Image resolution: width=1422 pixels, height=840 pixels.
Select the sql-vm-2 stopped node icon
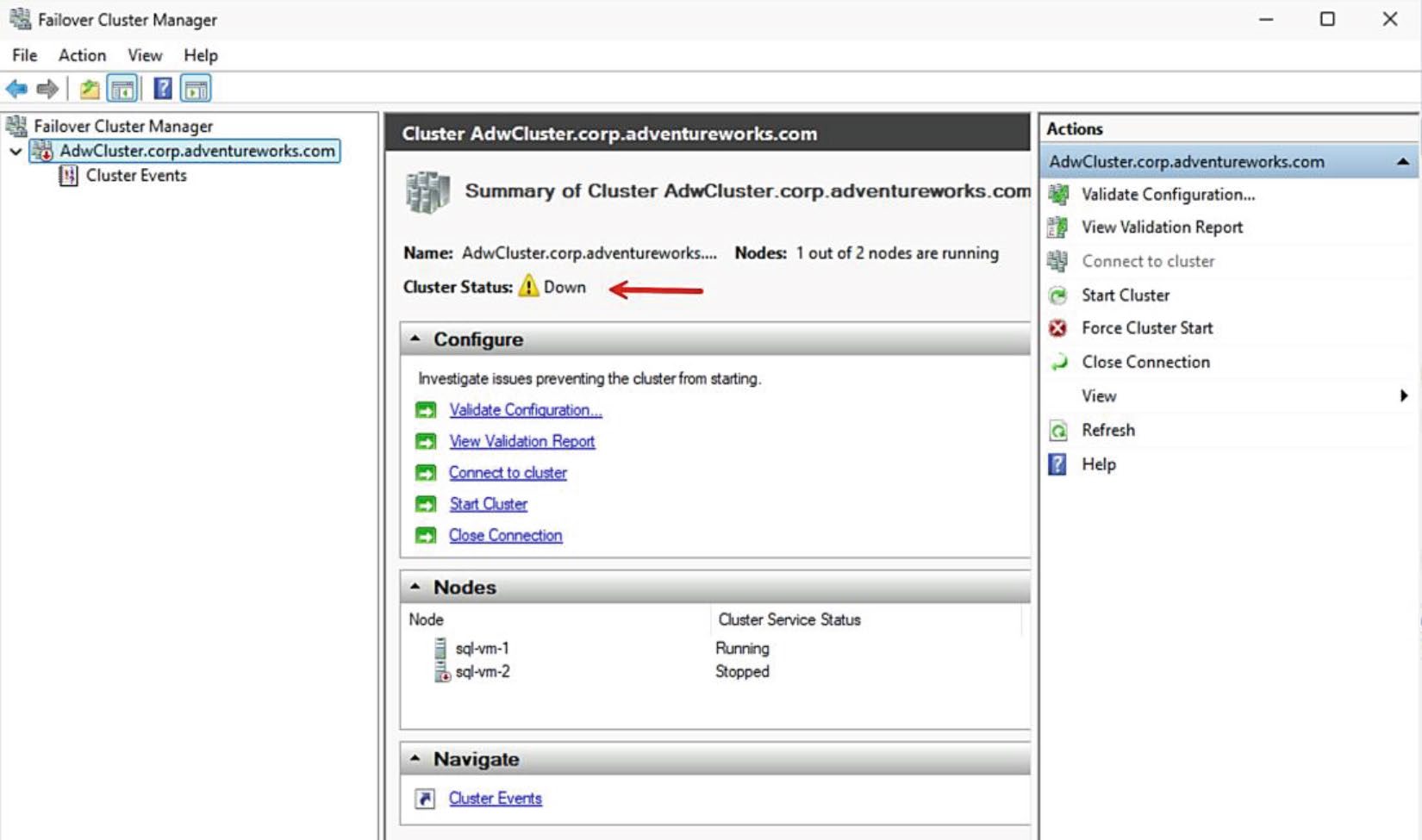click(441, 672)
